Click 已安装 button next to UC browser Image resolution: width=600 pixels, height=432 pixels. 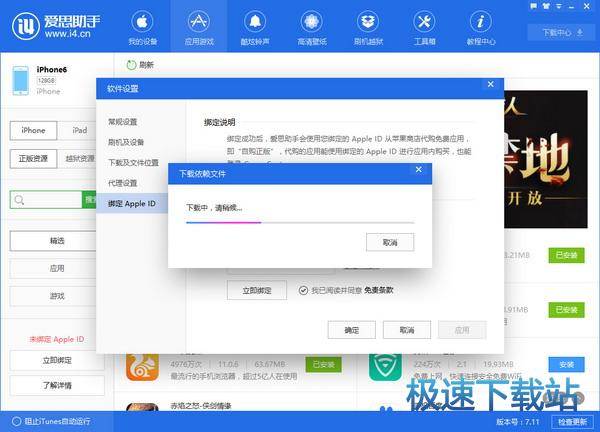click(x=323, y=365)
